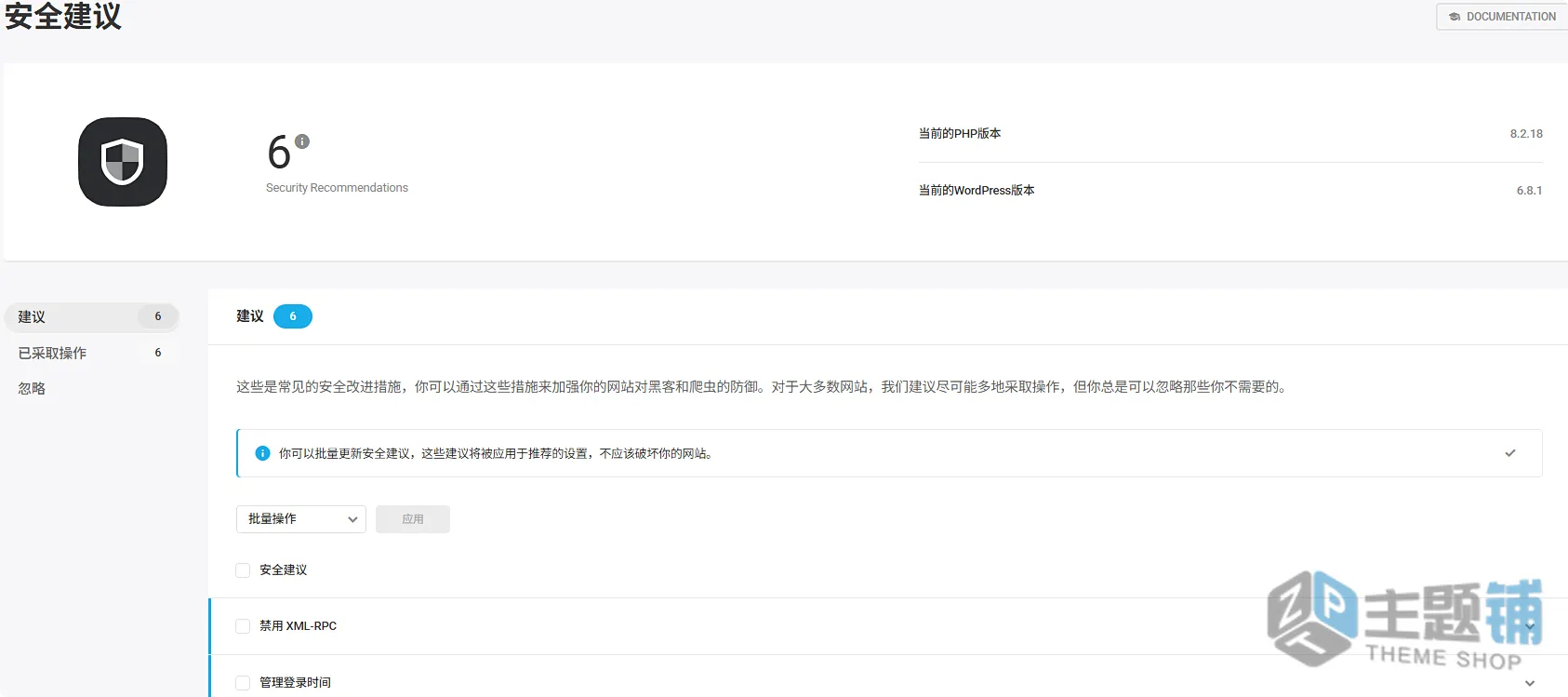Click the info icon beside the number 6
Image resolution: width=1568 pixels, height=697 pixels.
pyautogui.click(x=302, y=141)
